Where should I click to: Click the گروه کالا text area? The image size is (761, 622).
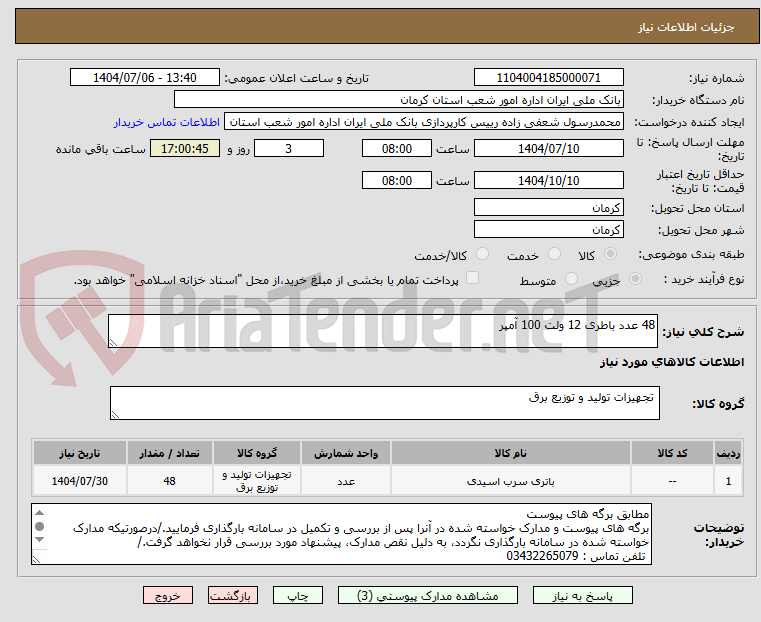click(x=385, y=403)
